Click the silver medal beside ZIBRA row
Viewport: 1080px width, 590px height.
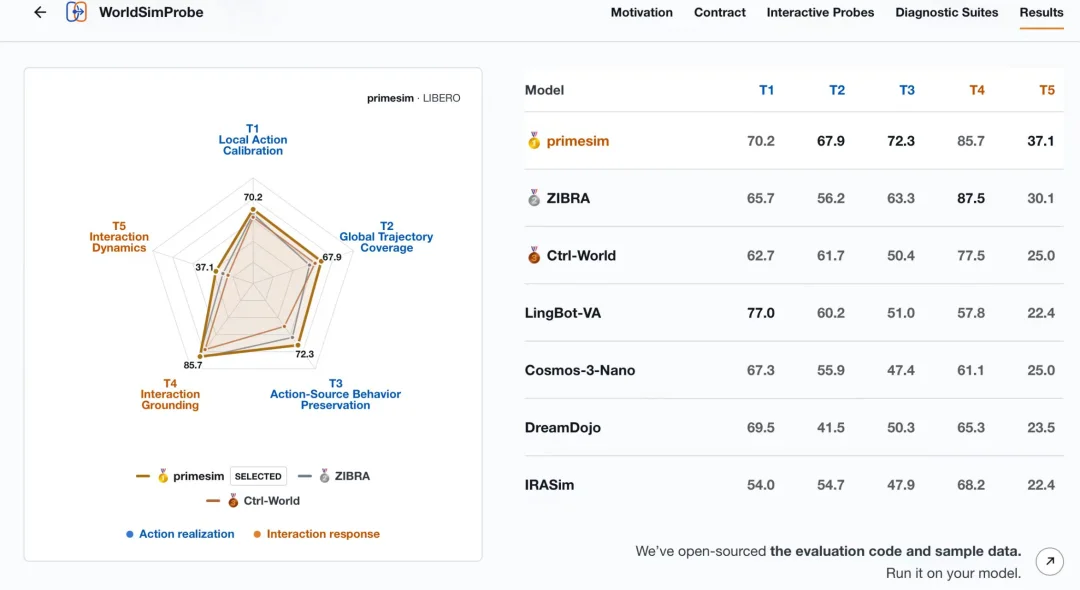pyautogui.click(x=534, y=198)
